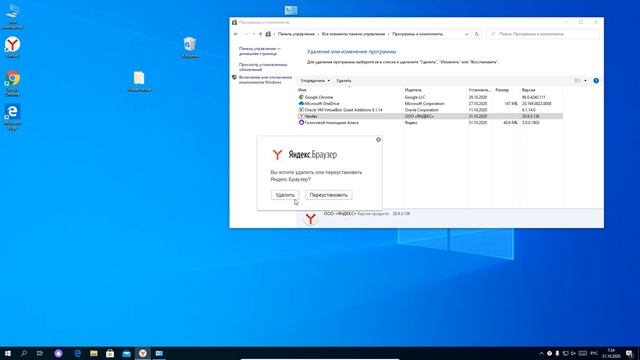
Task: Open the notification center icon
Action: (630, 353)
